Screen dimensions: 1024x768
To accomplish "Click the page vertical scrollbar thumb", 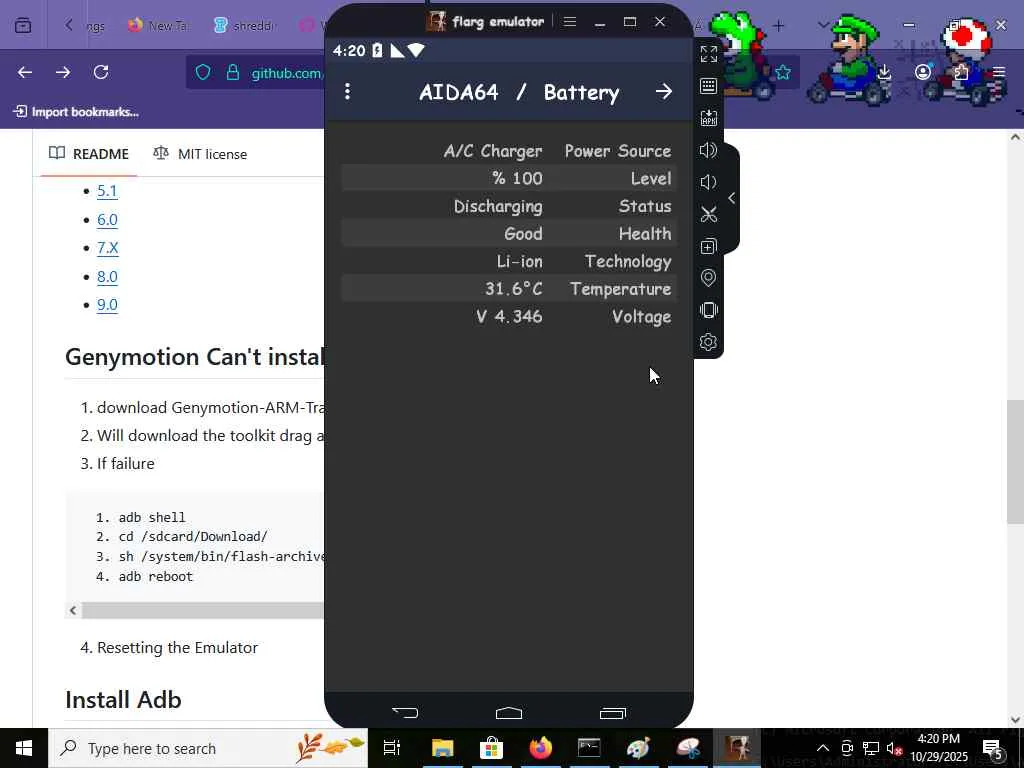I will 1015,462.
